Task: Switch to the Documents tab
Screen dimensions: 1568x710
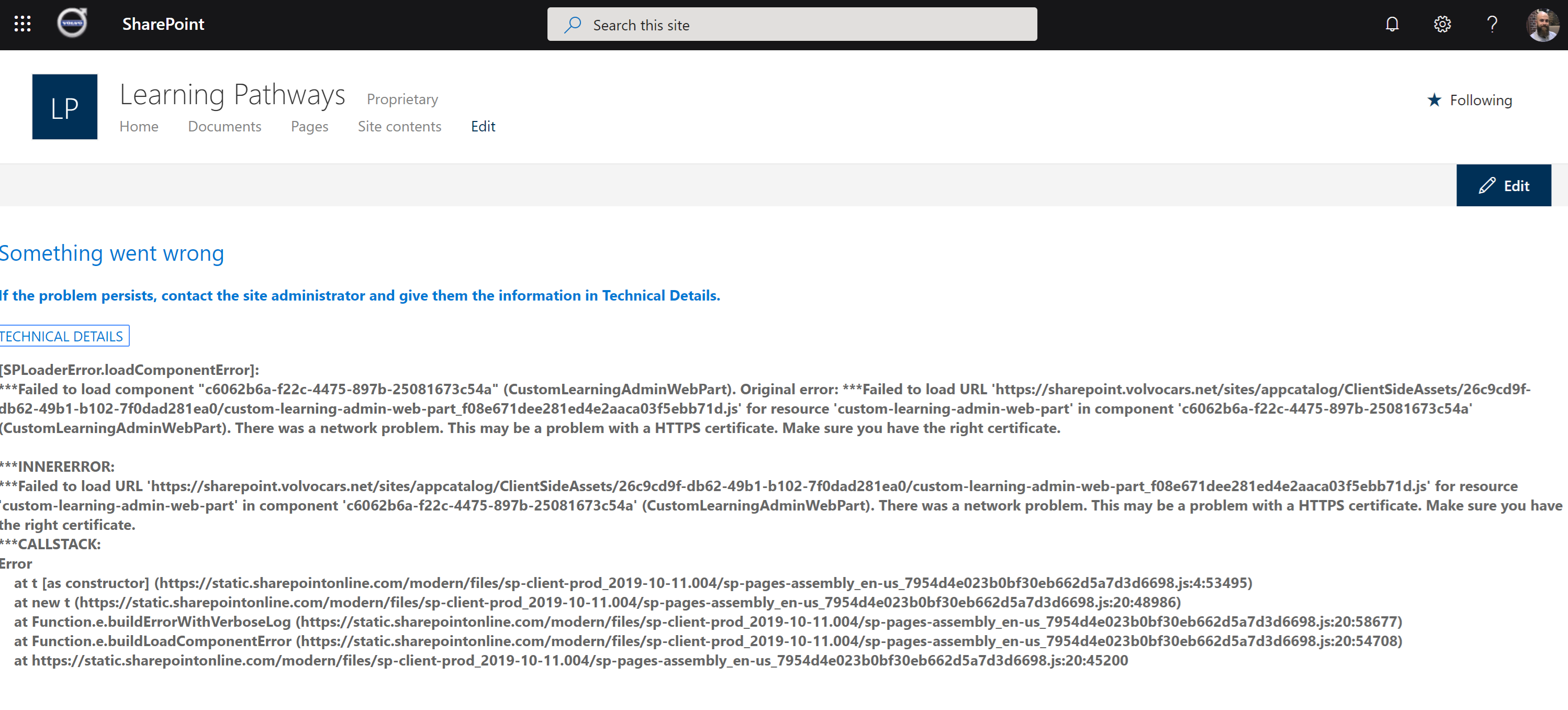Action: pos(225,127)
